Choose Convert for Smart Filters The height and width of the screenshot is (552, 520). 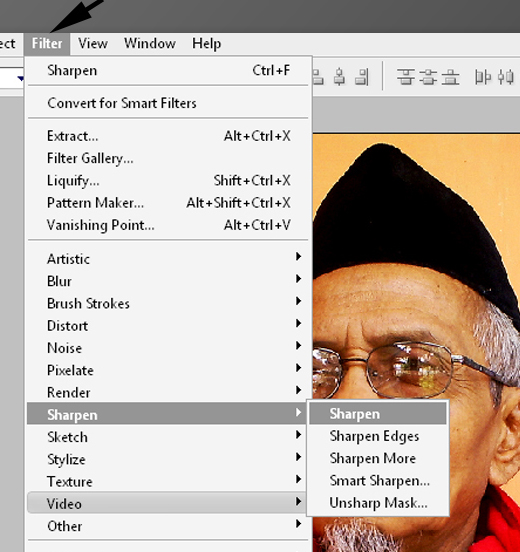[168, 104]
